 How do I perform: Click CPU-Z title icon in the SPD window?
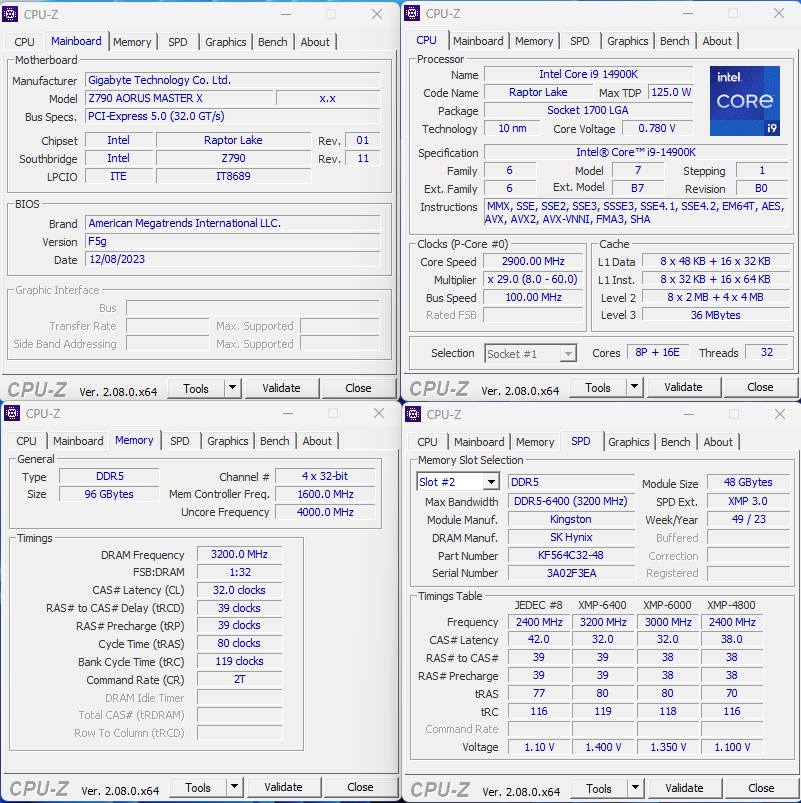[413, 414]
